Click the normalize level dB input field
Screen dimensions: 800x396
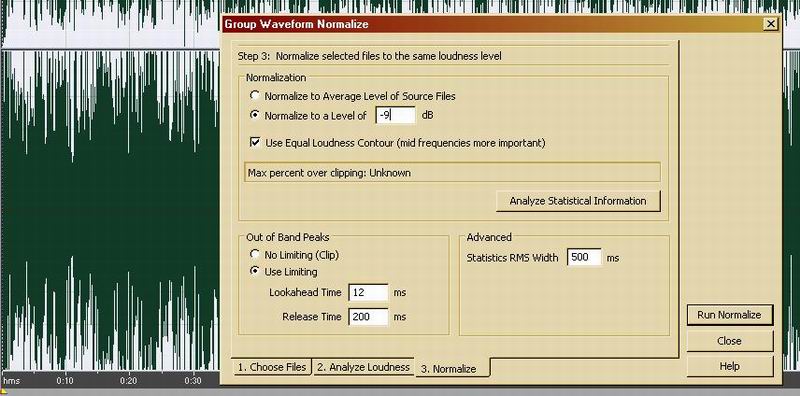click(396, 115)
